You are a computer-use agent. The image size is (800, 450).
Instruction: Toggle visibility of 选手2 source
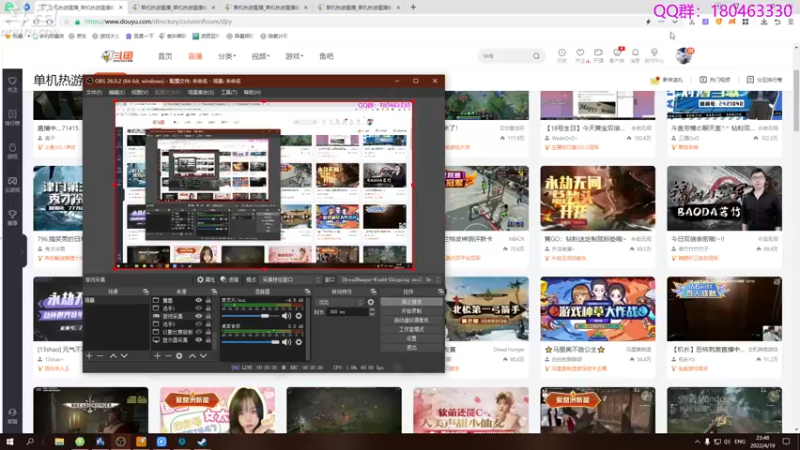tap(198, 324)
